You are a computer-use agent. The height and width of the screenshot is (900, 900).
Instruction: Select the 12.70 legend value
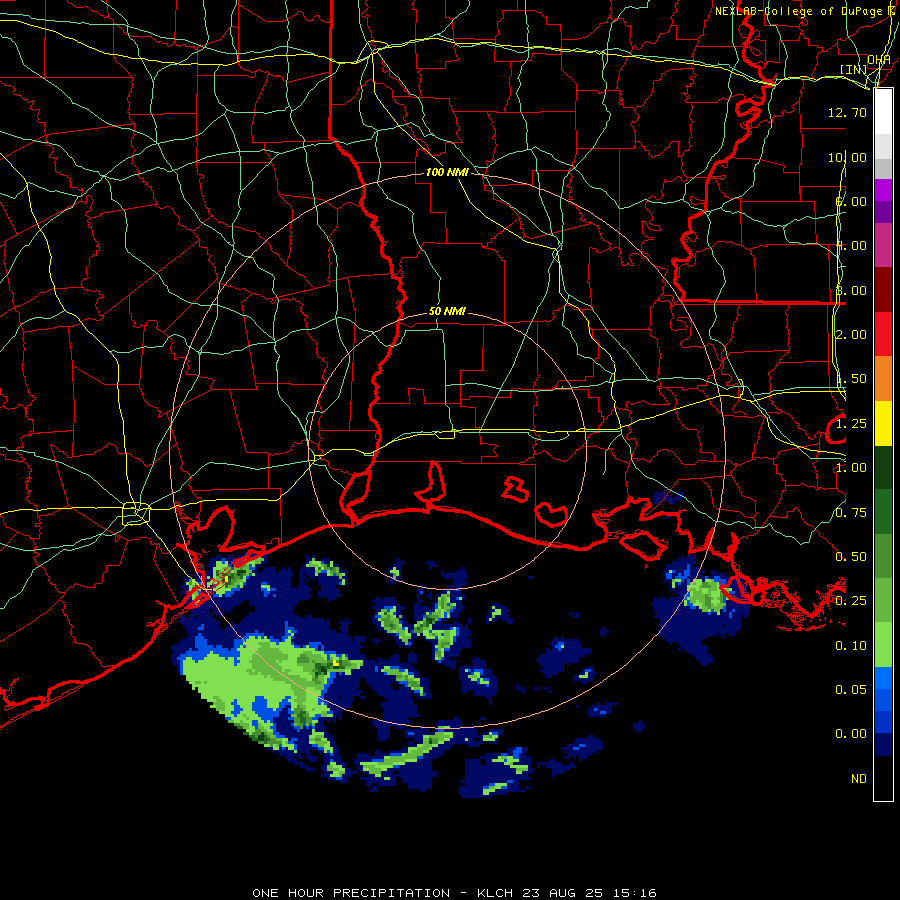tap(847, 112)
